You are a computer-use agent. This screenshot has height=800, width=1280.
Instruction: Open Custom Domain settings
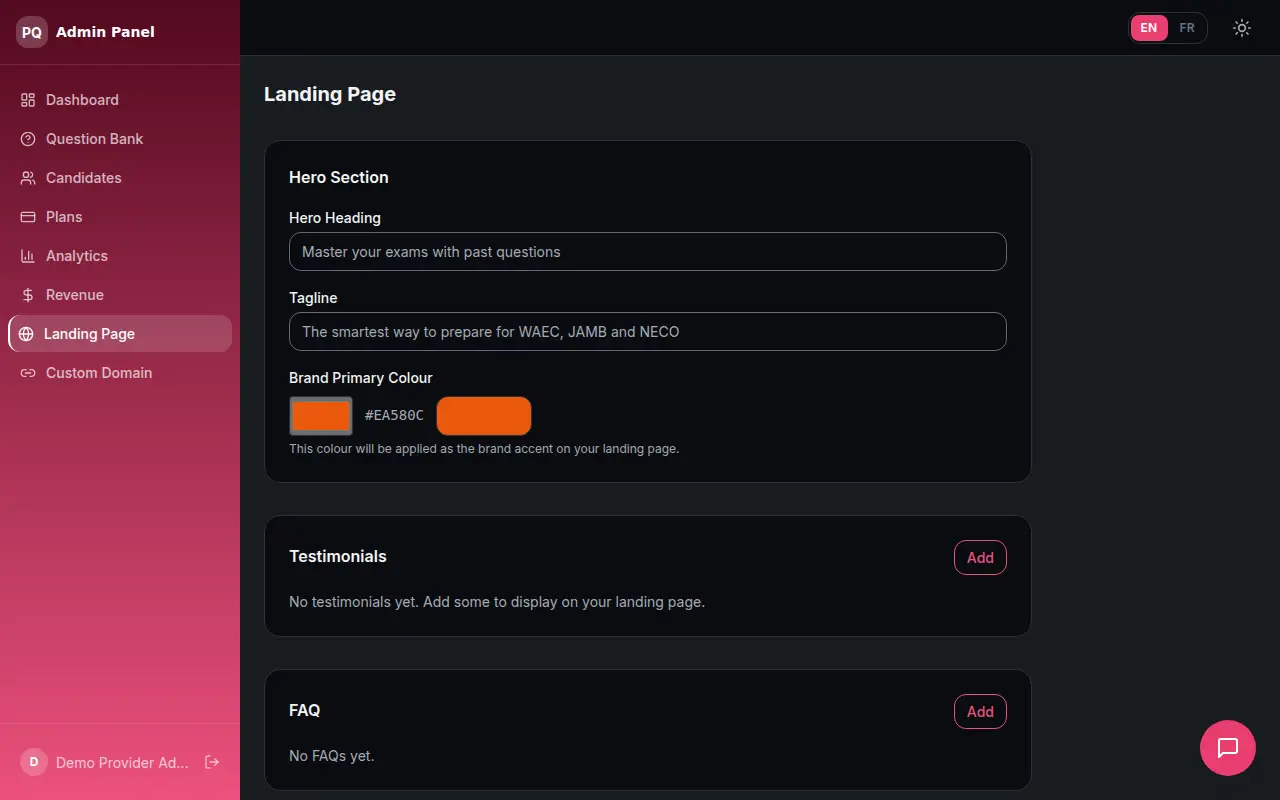pyautogui.click(x=120, y=373)
